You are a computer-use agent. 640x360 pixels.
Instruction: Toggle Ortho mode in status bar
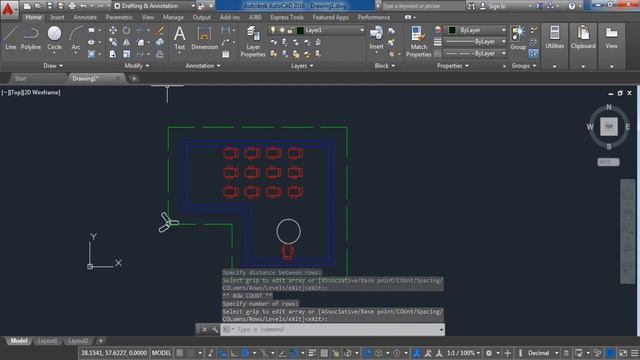[234, 353]
